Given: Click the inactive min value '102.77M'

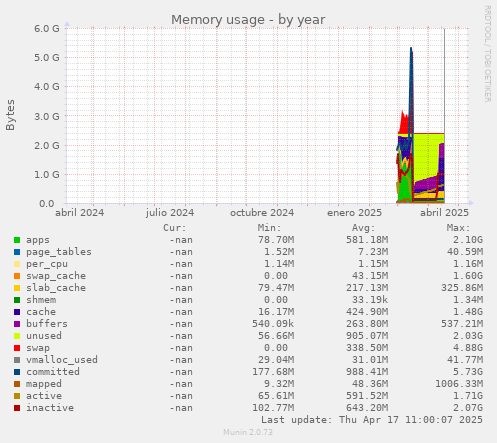Looking at the screenshot, I should 273,408.
